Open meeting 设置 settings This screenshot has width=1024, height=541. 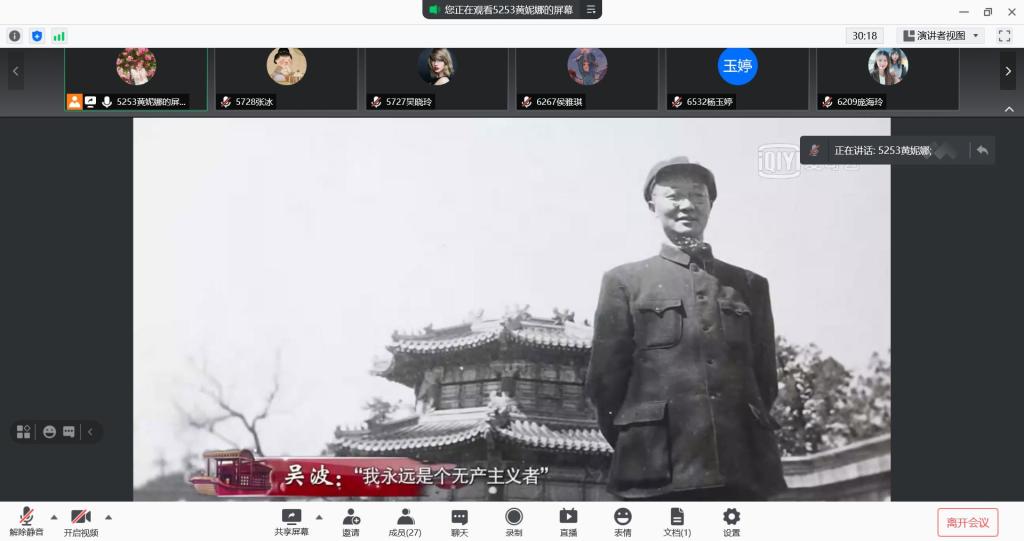(731, 521)
